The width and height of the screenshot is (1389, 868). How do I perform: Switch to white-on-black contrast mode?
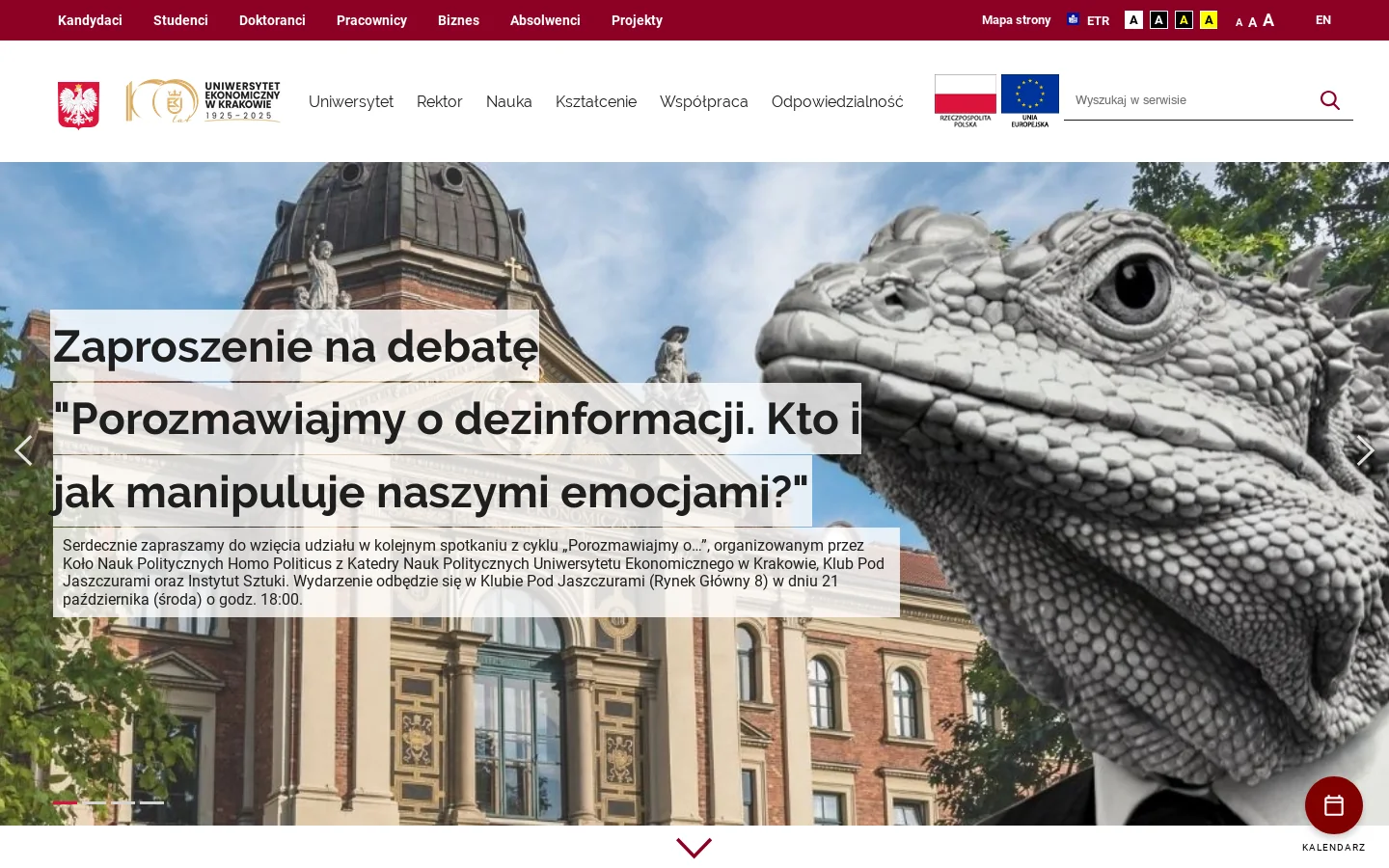(x=1158, y=20)
